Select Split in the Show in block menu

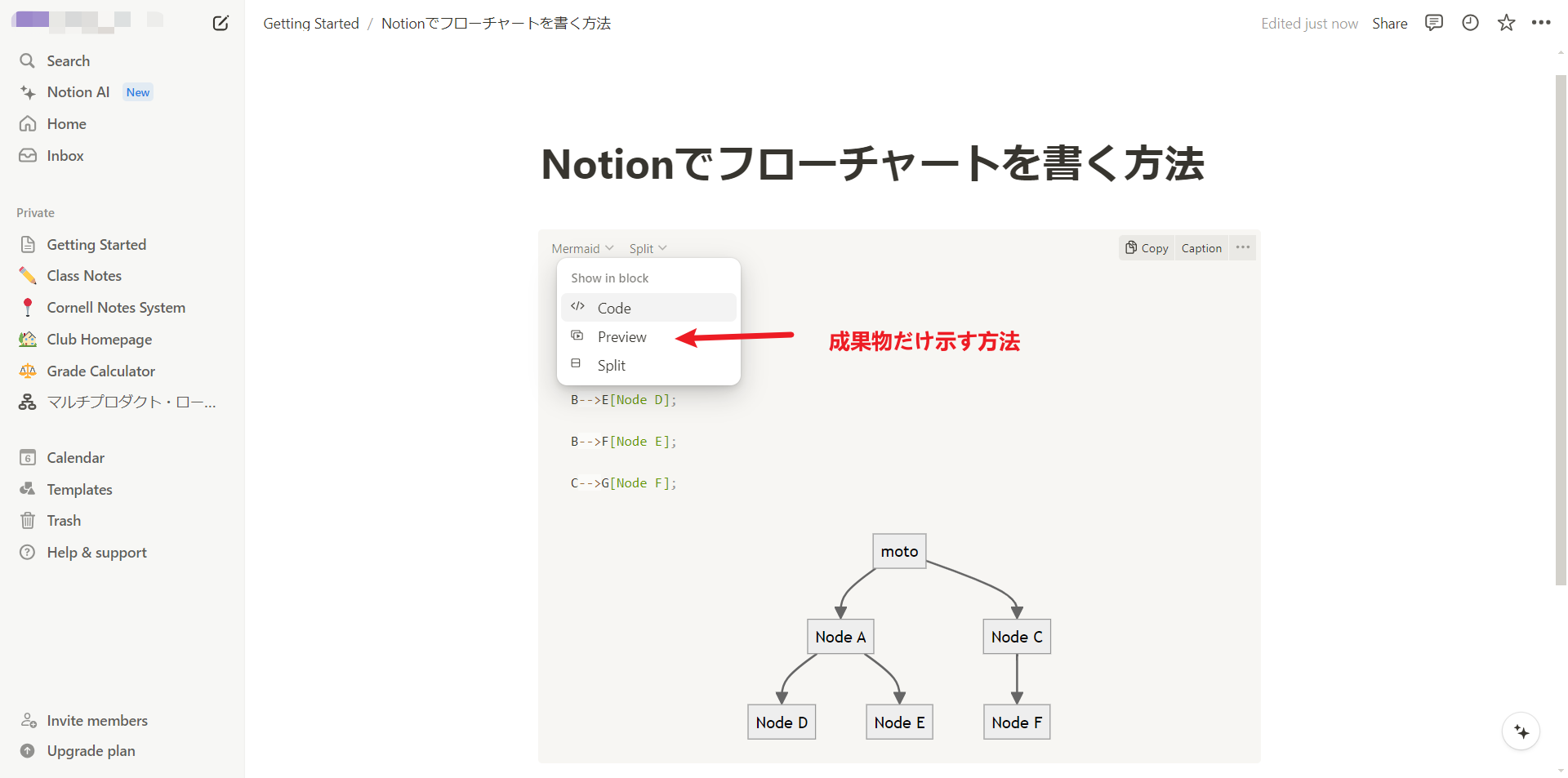click(648, 365)
